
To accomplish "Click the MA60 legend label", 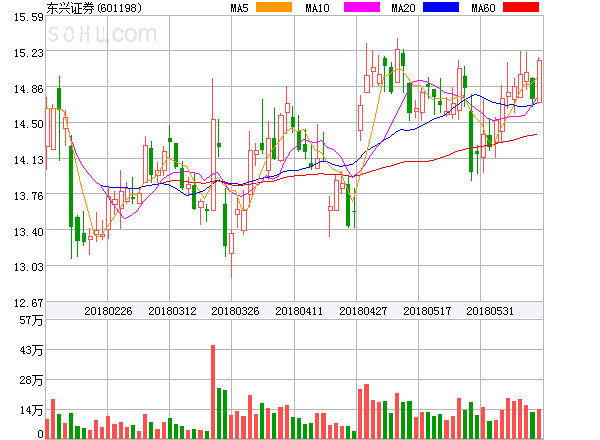I will pos(483,8).
